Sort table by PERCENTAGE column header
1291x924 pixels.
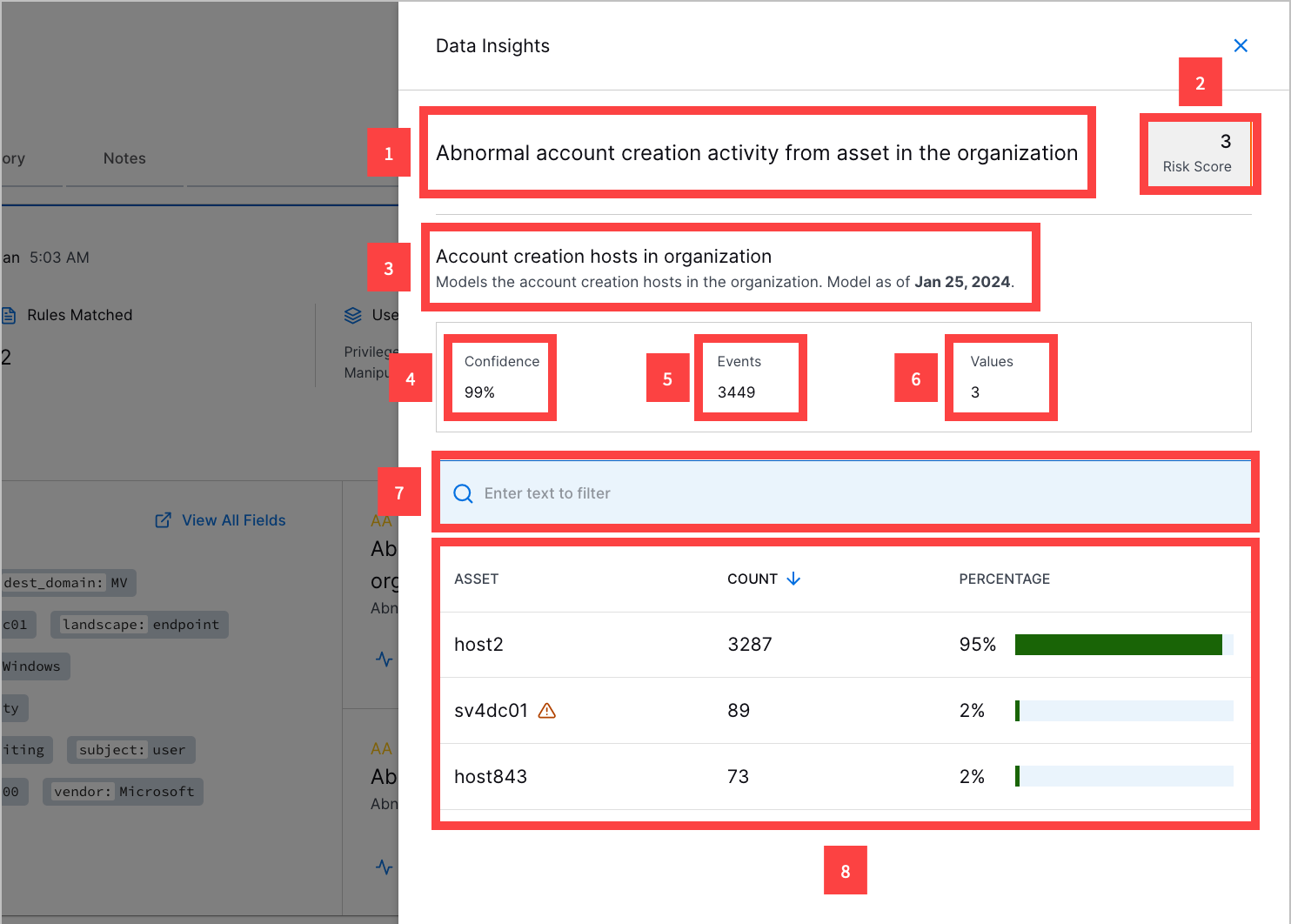(x=1004, y=579)
